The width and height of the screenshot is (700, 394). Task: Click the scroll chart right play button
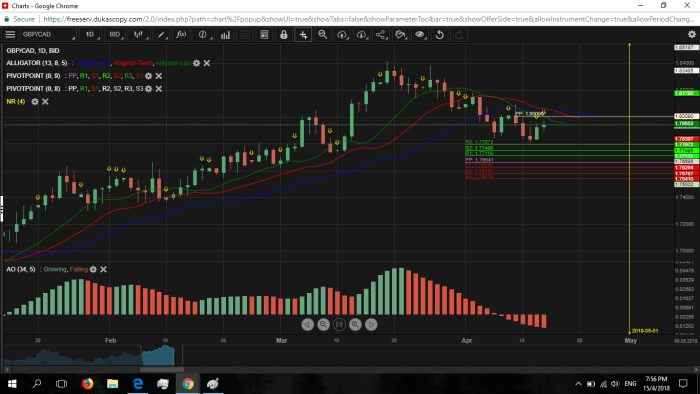point(371,324)
